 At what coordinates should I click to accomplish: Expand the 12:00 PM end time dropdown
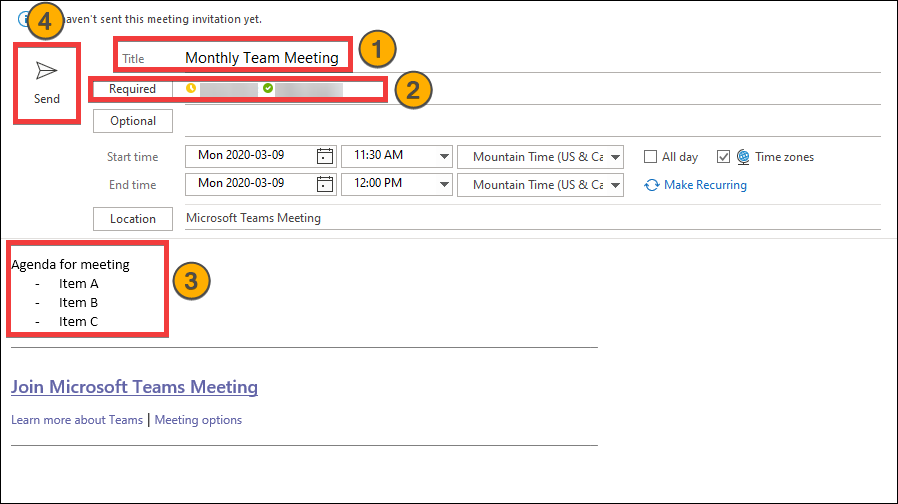444,184
